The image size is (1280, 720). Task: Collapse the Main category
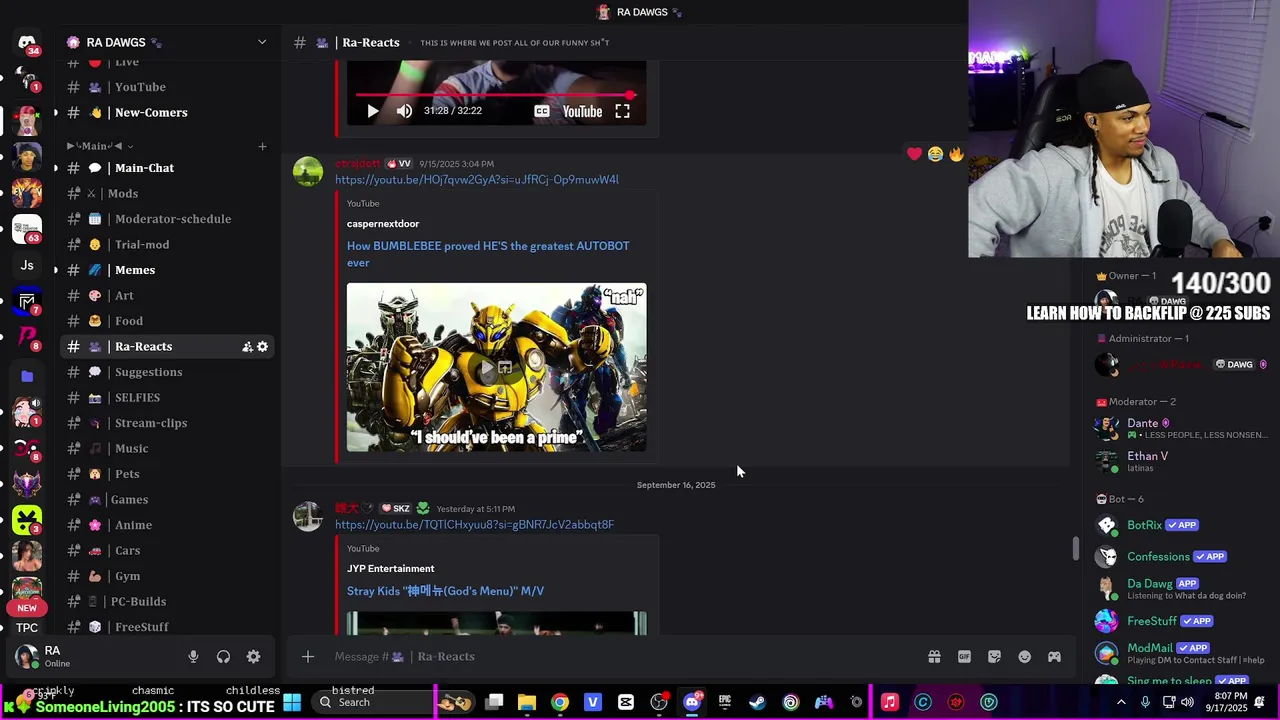click(x=100, y=146)
